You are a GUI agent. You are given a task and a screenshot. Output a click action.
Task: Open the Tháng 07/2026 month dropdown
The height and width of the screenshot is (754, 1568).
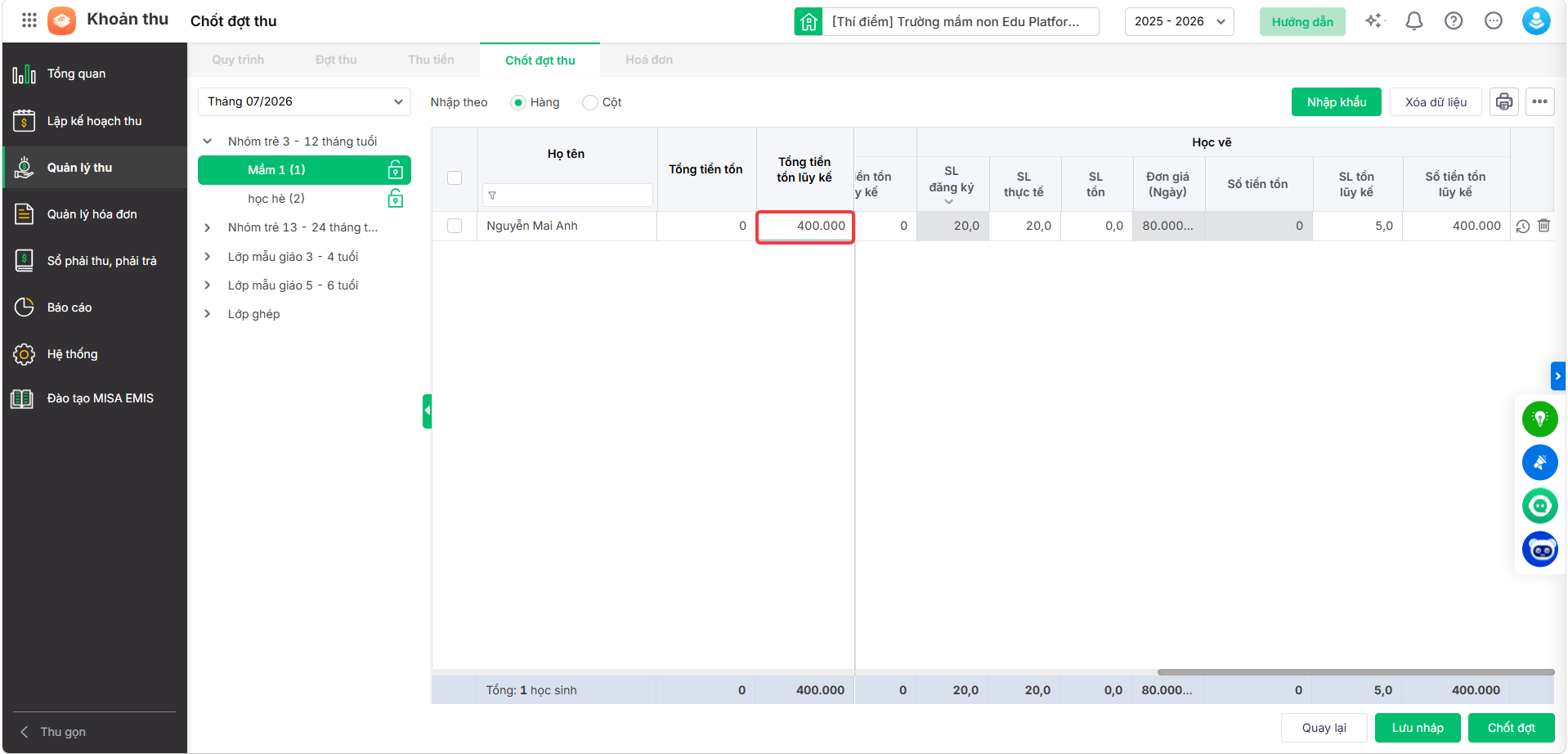click(304, 101)
